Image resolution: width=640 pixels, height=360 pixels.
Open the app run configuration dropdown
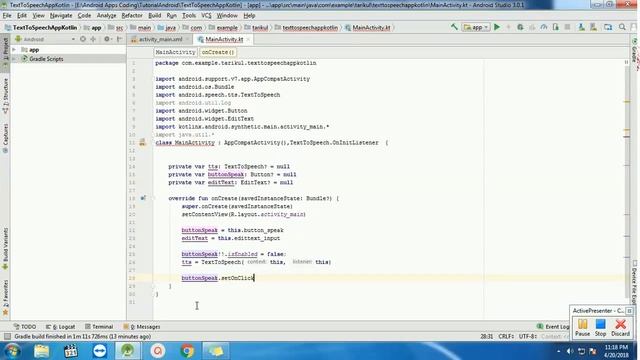click(x=476, y=27)
